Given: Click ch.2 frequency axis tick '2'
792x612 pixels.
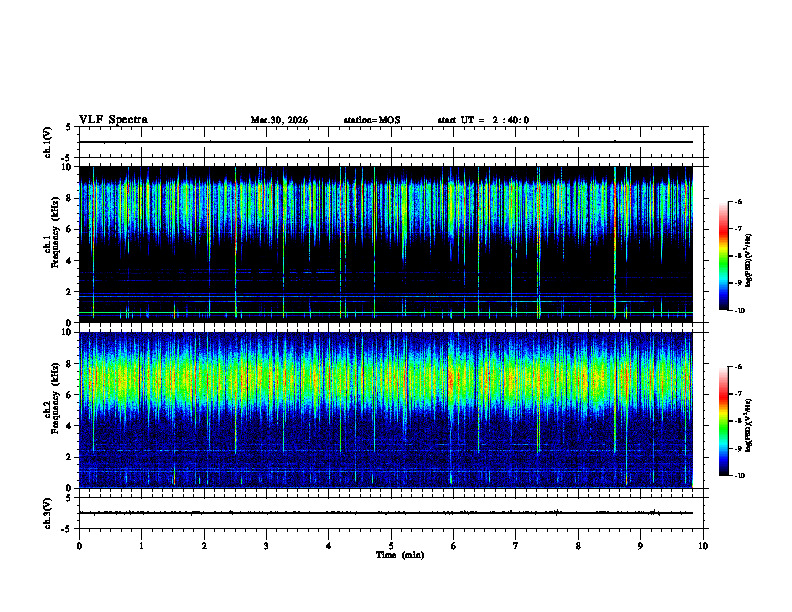Looking at the screenshot, I should pyautogui.click(x=69, y=457).
